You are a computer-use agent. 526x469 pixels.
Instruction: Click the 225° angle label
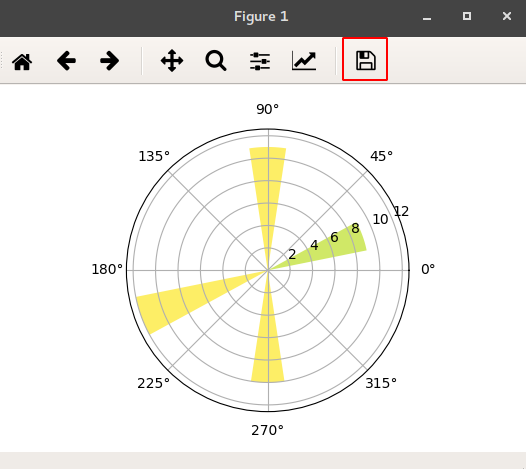[x=153, y=383]
